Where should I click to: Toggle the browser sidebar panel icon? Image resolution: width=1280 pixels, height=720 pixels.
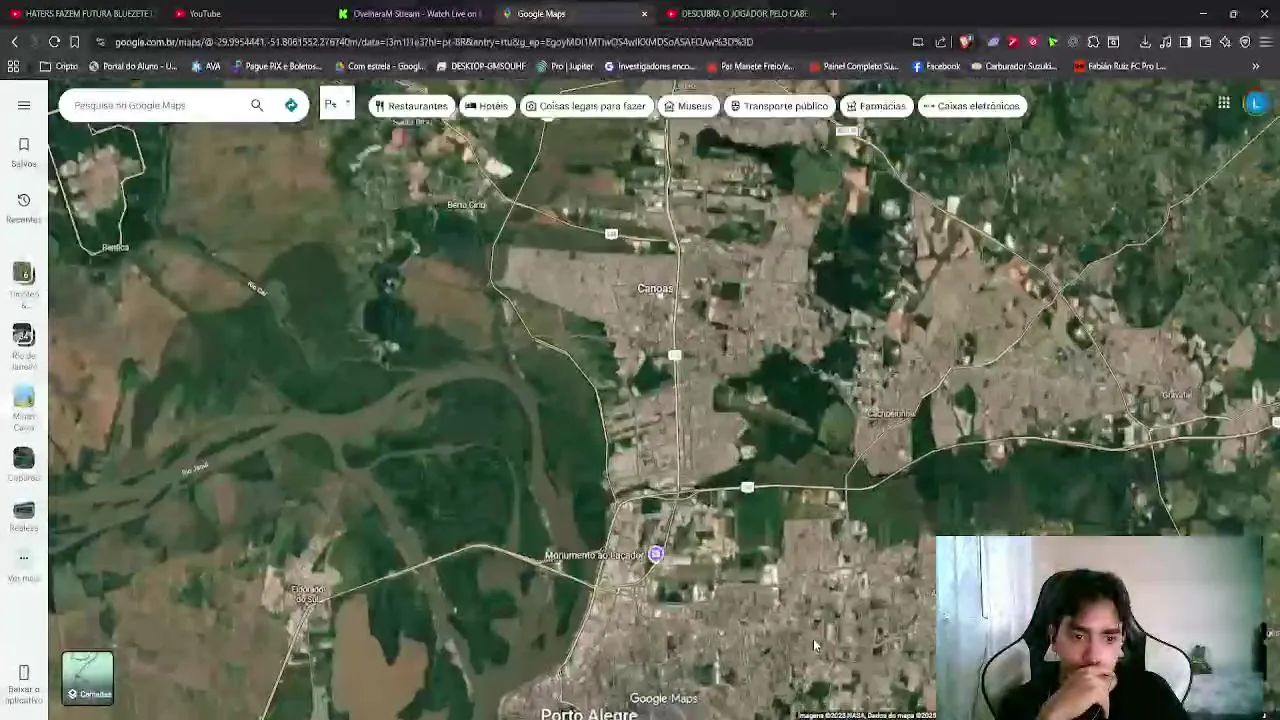click(x=1185, y=42)
